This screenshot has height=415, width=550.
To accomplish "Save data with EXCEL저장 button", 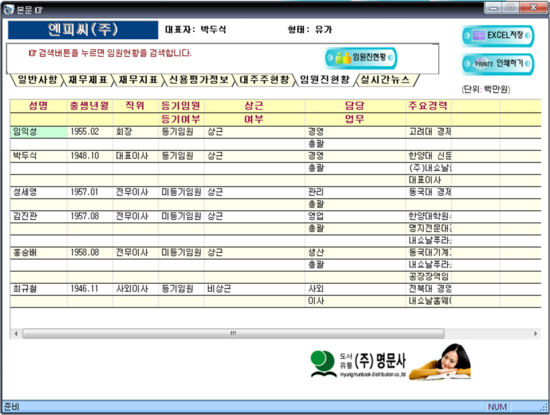I will click(x=498, y=35).
